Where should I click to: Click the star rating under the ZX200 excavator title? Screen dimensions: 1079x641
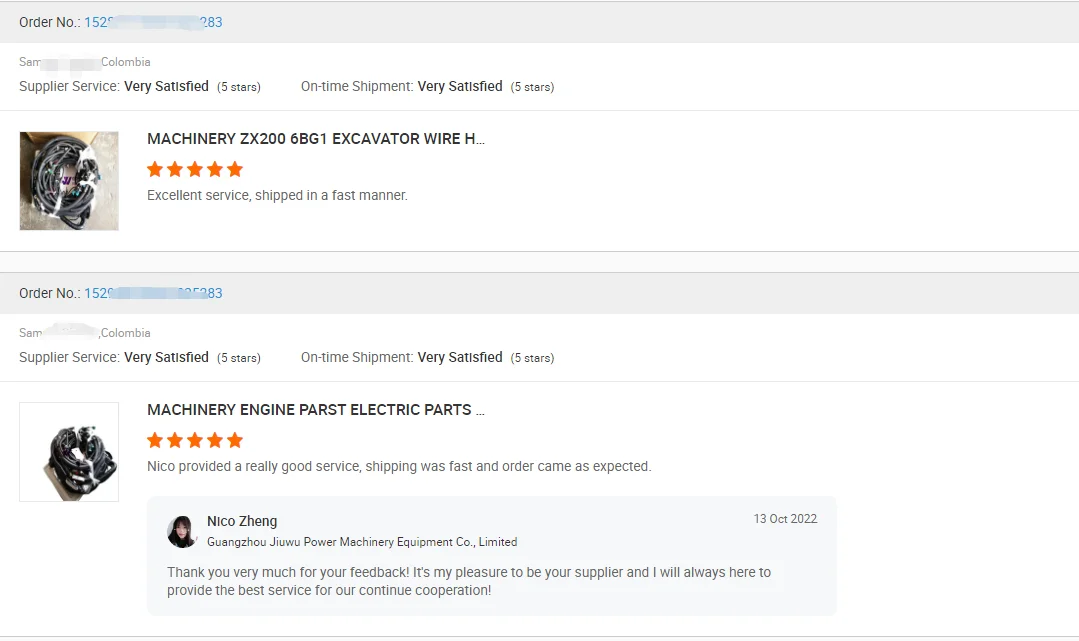pos(195,169)
